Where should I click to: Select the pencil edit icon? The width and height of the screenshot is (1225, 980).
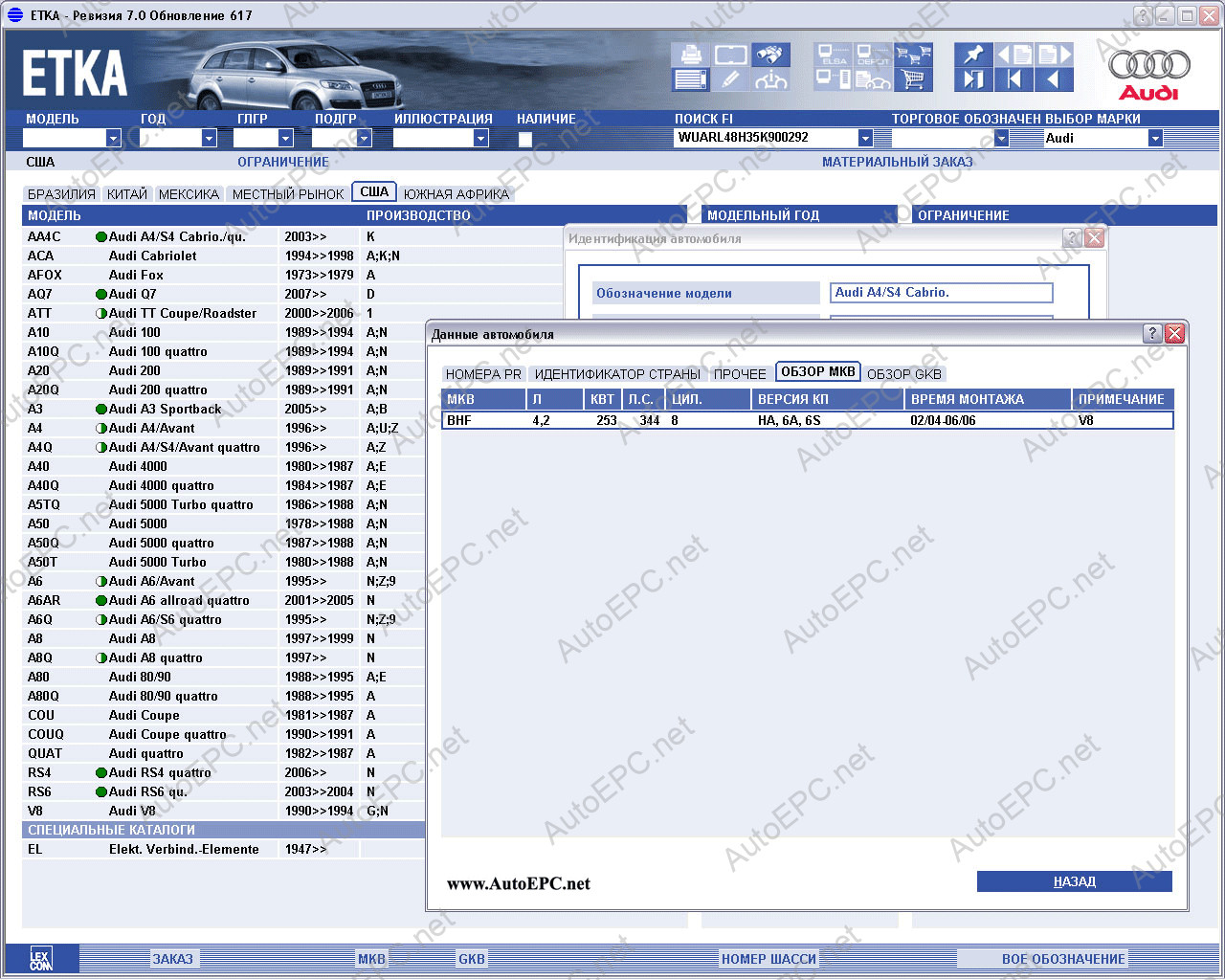(730, 79)
